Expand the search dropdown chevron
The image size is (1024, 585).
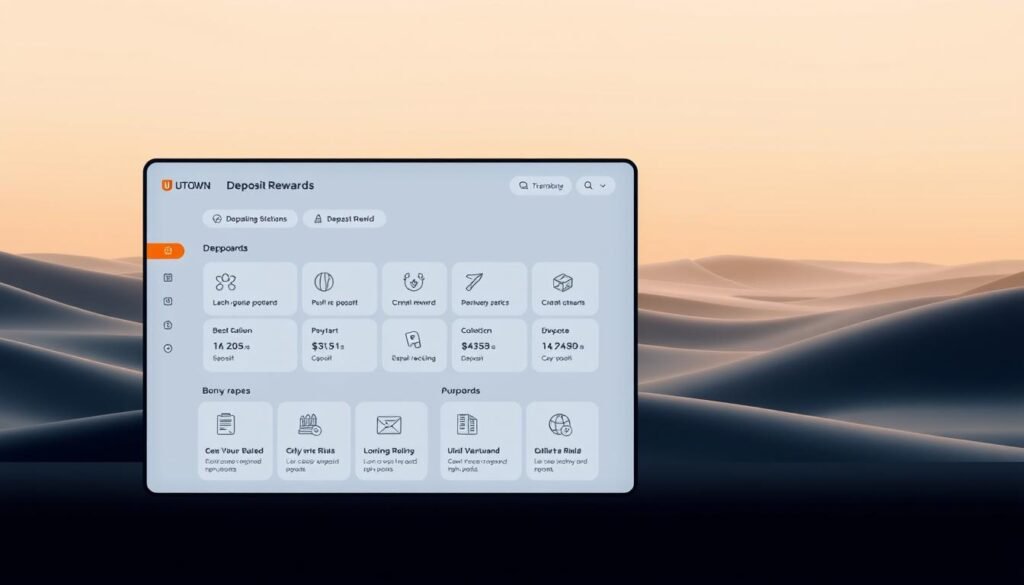pos(603,186)
